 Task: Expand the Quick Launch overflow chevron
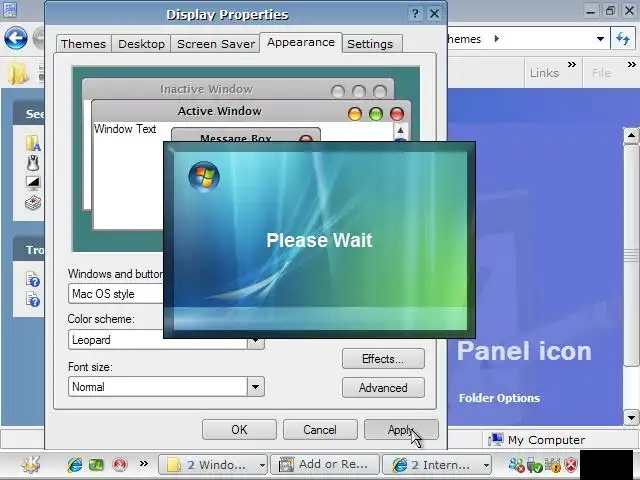click(x=144, y=463)
